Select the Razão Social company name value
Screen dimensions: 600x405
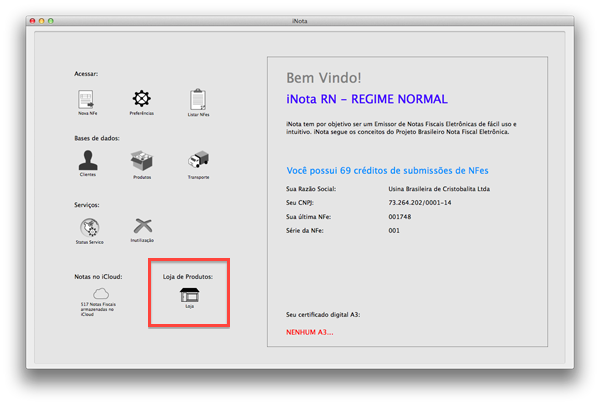(439, 189)
